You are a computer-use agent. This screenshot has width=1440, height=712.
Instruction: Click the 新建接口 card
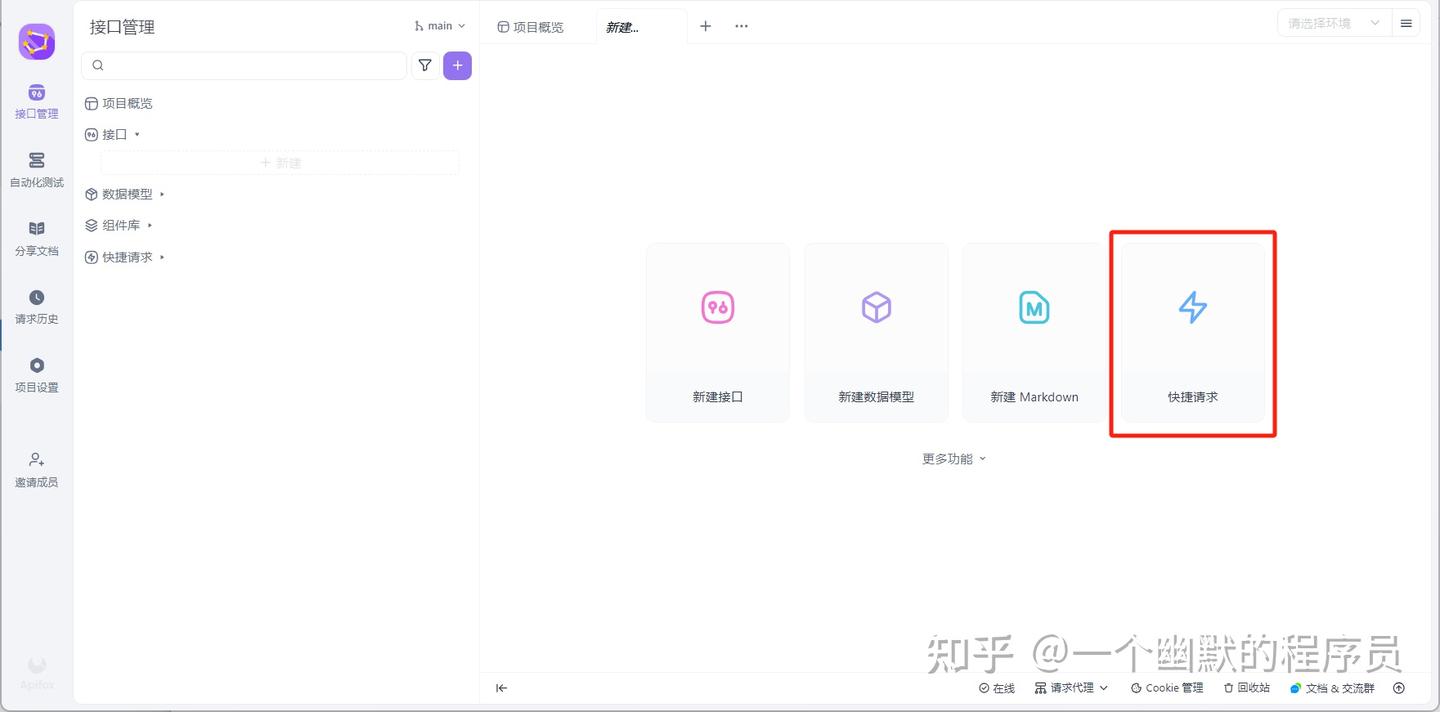coord(718,332)
